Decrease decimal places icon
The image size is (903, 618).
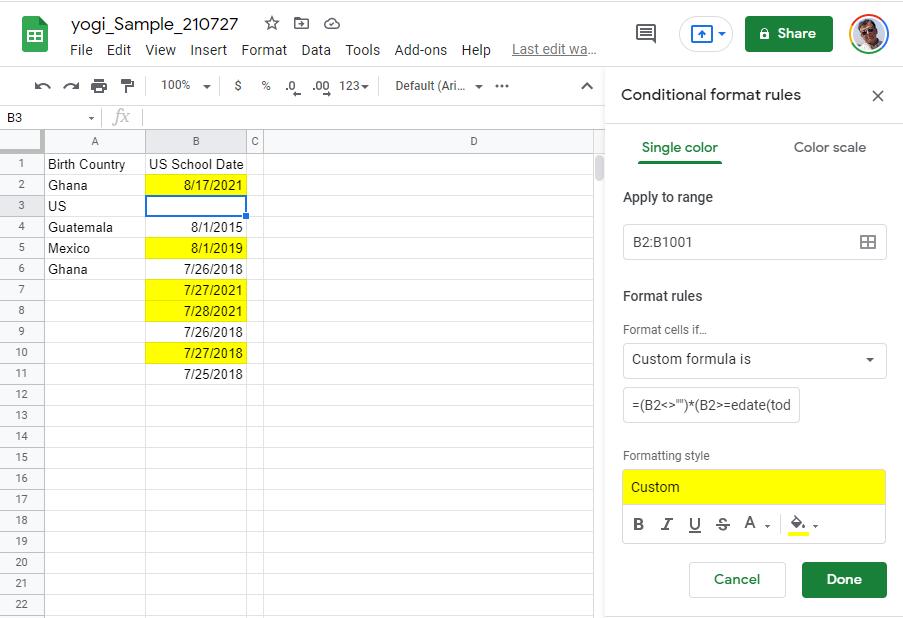pos(291,86)
